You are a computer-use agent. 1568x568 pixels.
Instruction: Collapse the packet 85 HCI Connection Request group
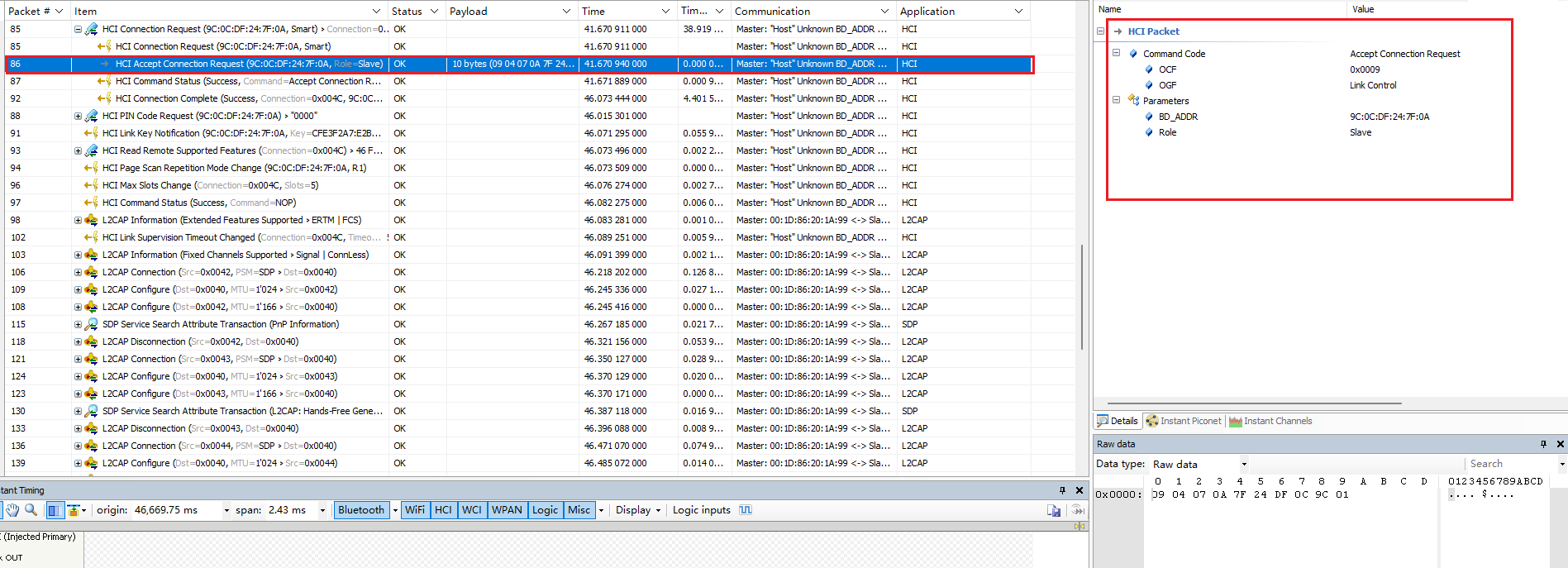[79, 29]
